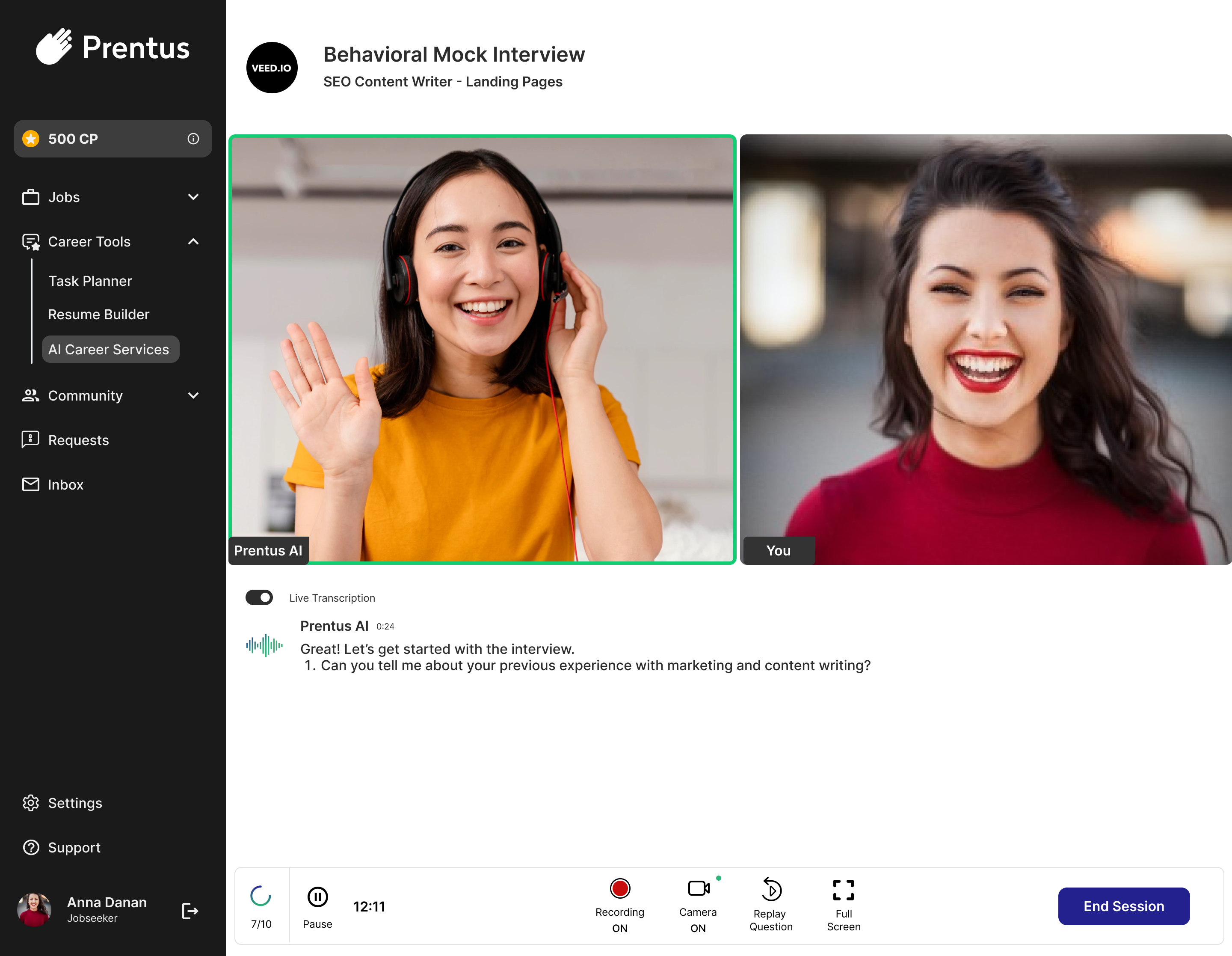This screenshot has height=956, width=1232.
Task: Click the 0:24 transcript timestamp
Action: (x=385, y=626)
